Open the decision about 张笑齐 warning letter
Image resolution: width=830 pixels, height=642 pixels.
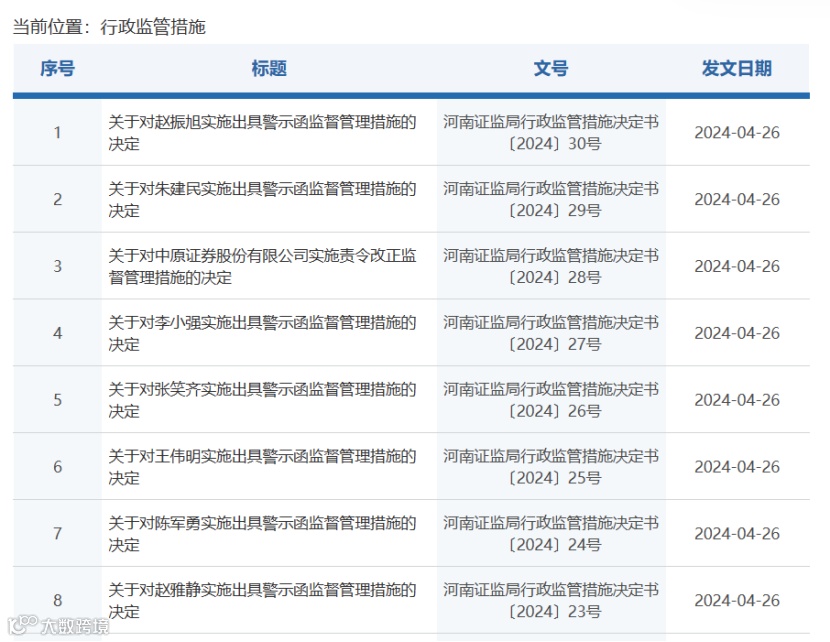[262, 400]
